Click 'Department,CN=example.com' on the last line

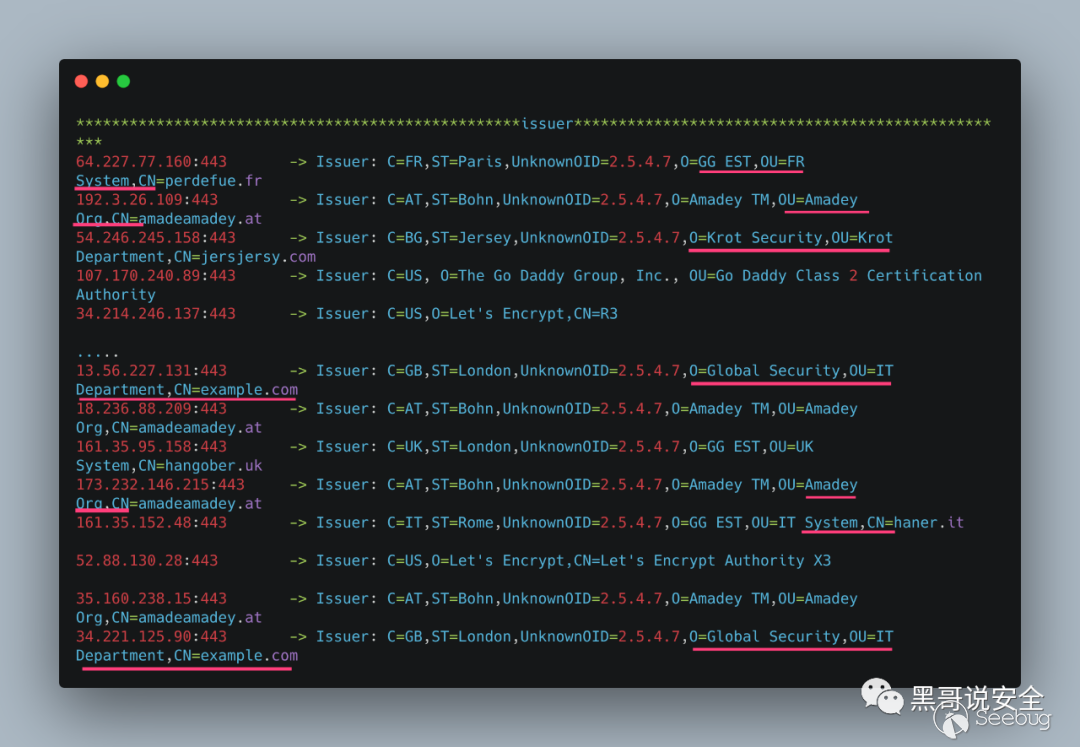click(187, 655)
